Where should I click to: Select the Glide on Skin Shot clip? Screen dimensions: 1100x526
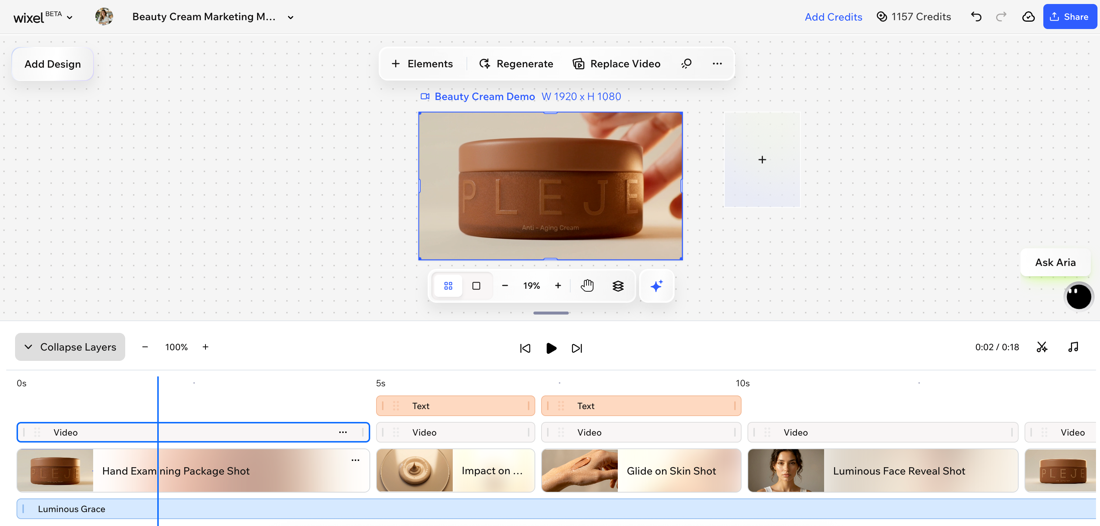641,471
